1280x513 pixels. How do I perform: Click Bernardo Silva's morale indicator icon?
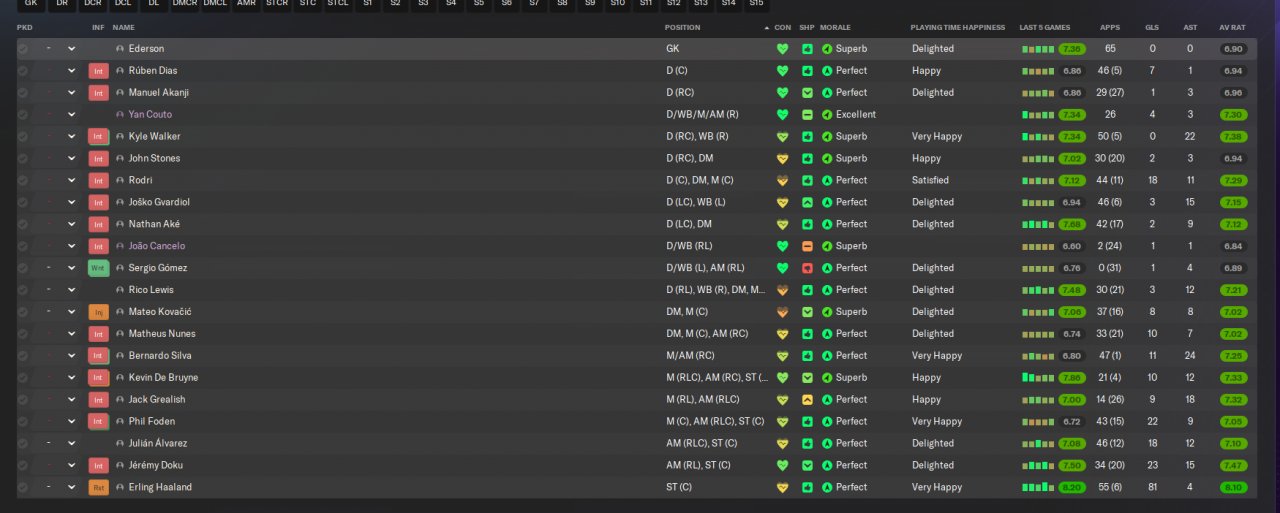point(827,356)
